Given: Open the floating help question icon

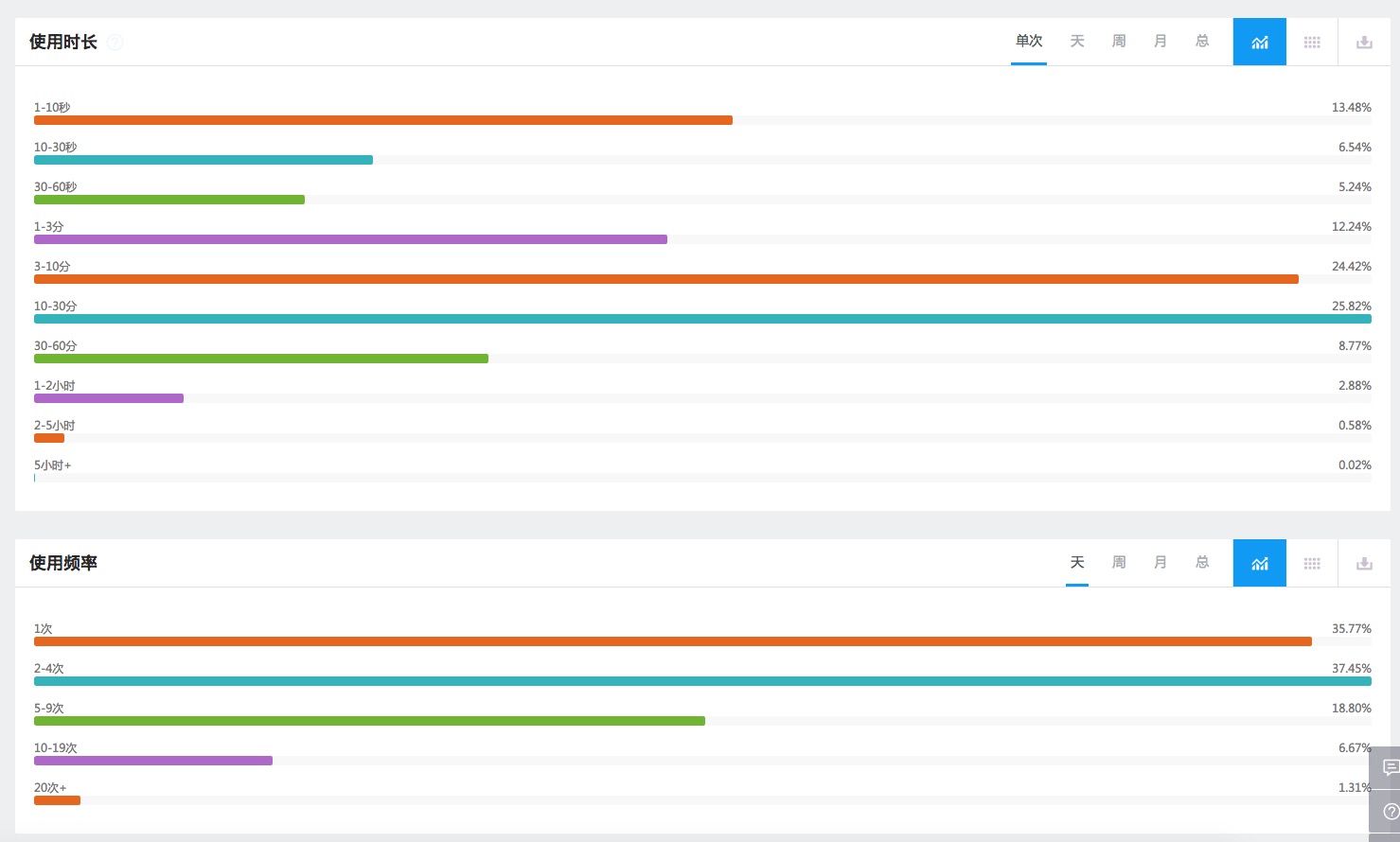Looking at the screenshot, I should click(1388, 812).
